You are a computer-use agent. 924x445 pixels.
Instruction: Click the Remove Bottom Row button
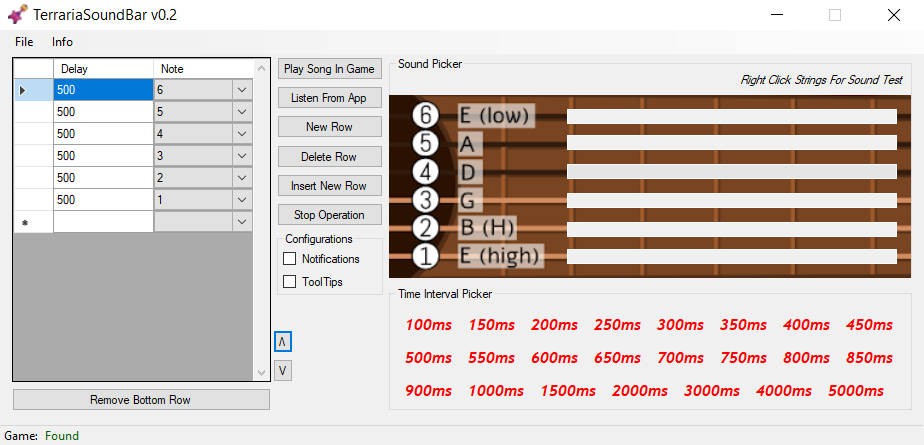tap(141, 400)
